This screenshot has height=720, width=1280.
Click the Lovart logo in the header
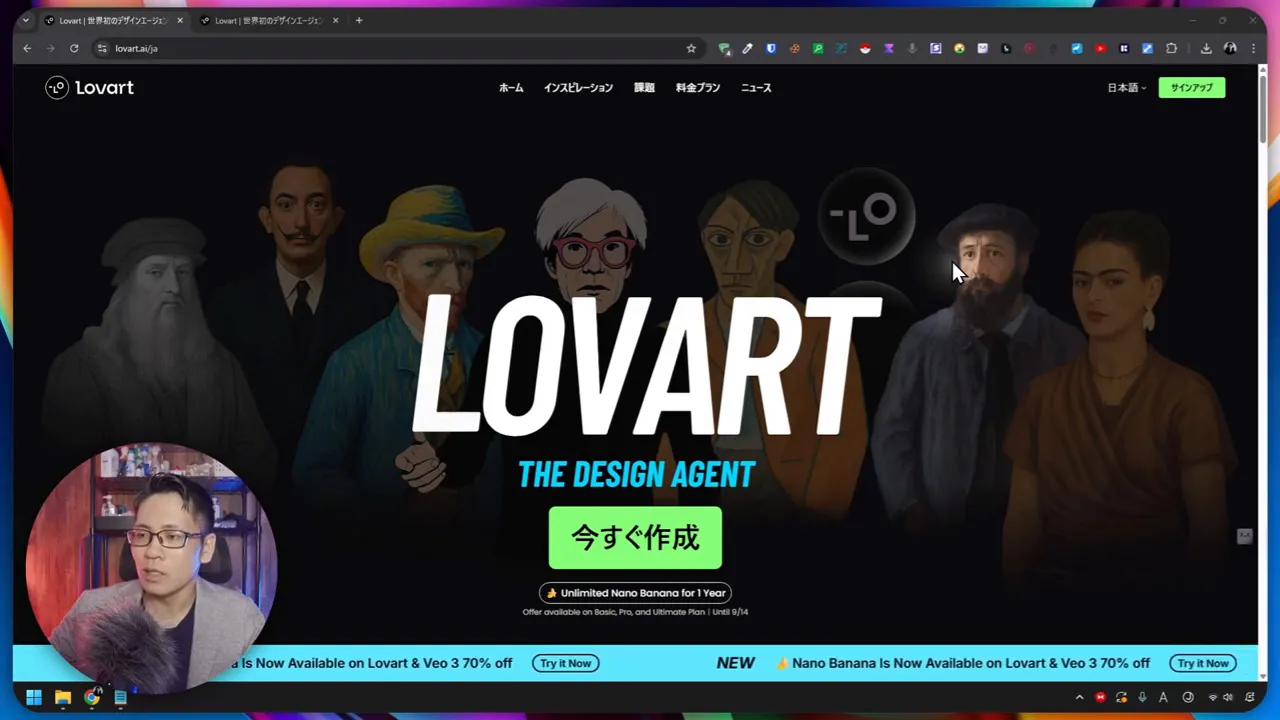(x=89, y=88)
